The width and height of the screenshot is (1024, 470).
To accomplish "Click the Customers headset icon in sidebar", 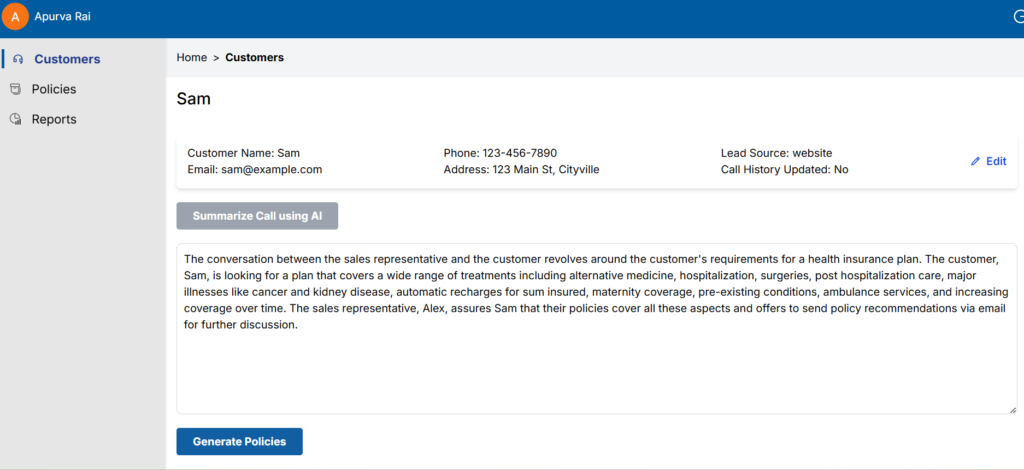I will pos(18,59).
